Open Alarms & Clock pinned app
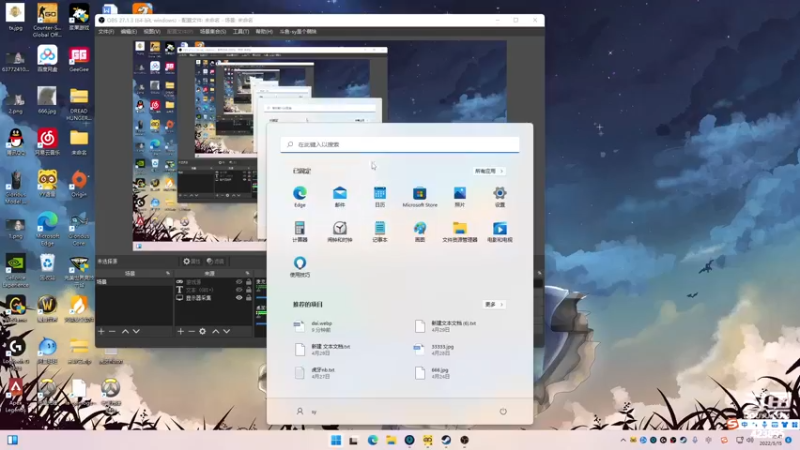This screenshot has width=800, height=450. point(340,231)
